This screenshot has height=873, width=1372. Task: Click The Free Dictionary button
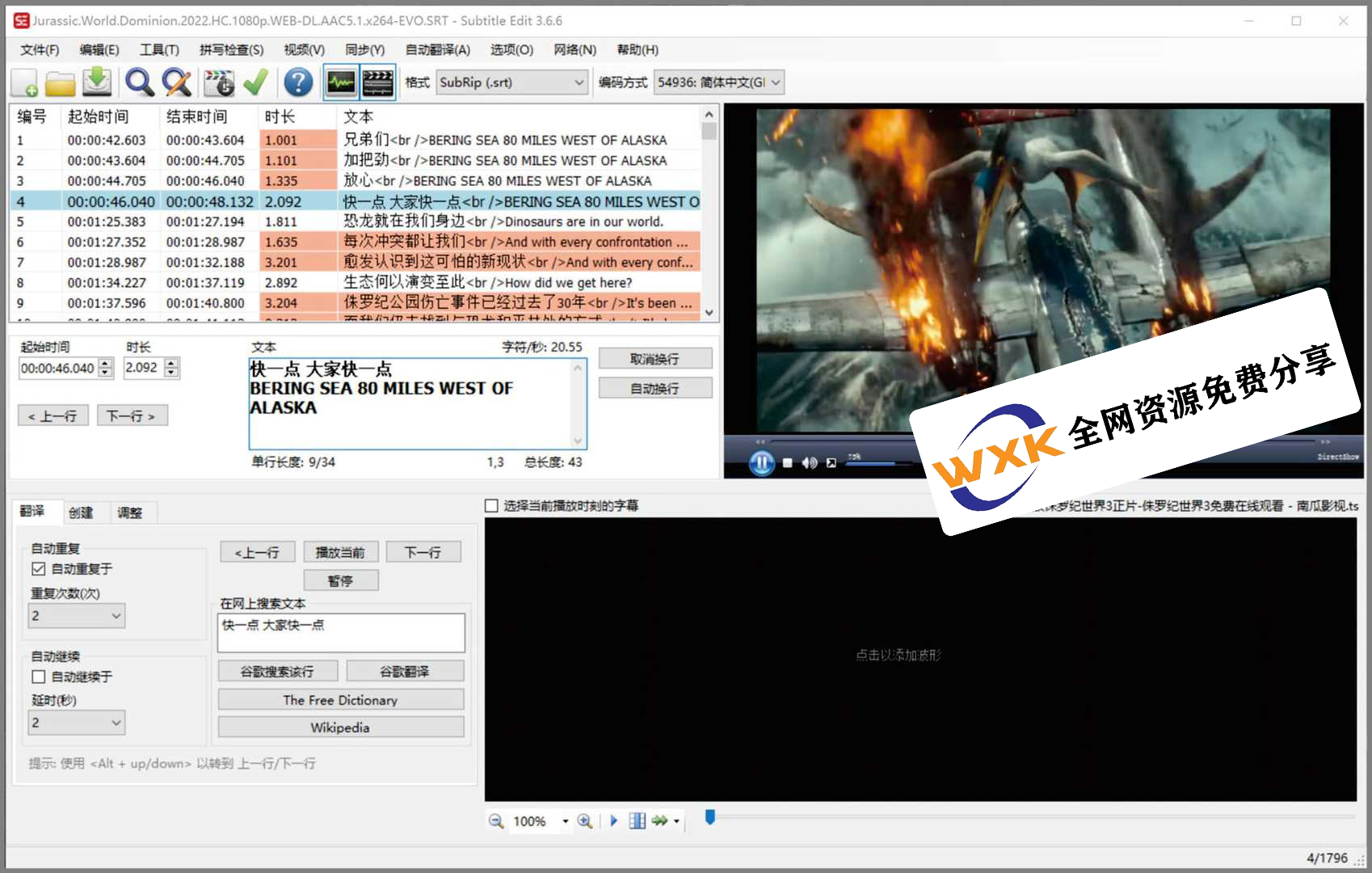(340, 700)
